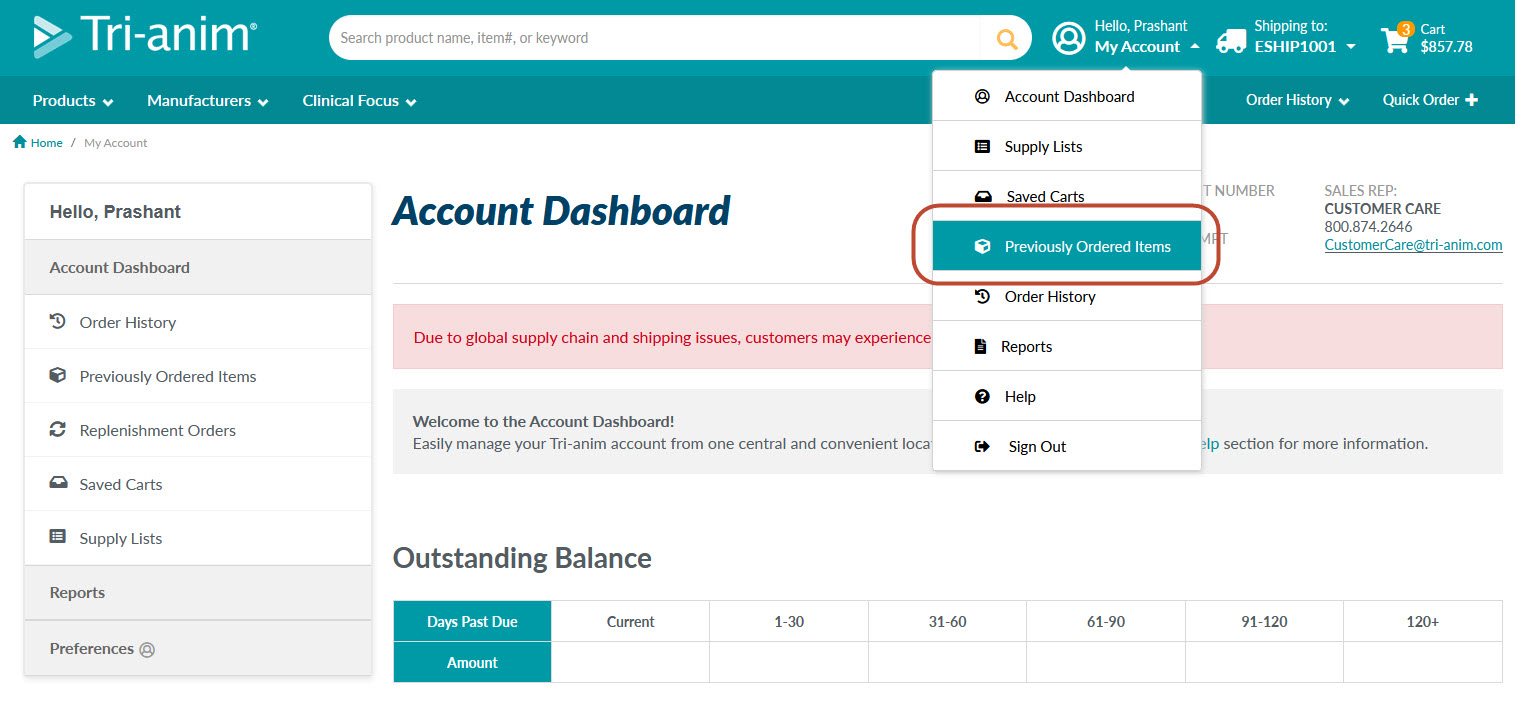This screenshot has height=705, width=1515.
Task: Click the Account Dashboard icon in dropdown menu
Action: click(982, 96)
